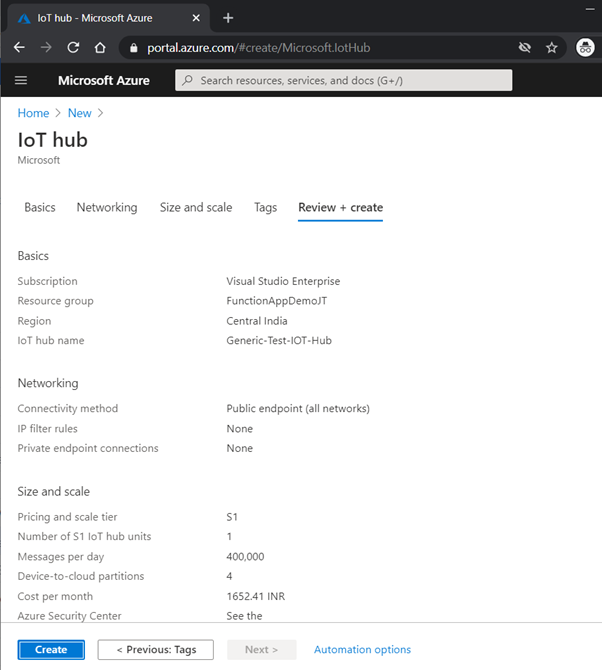This screenshot has height=670, width=602.
Task: Click the browser back arrow
Action: [x=19, y=47]
